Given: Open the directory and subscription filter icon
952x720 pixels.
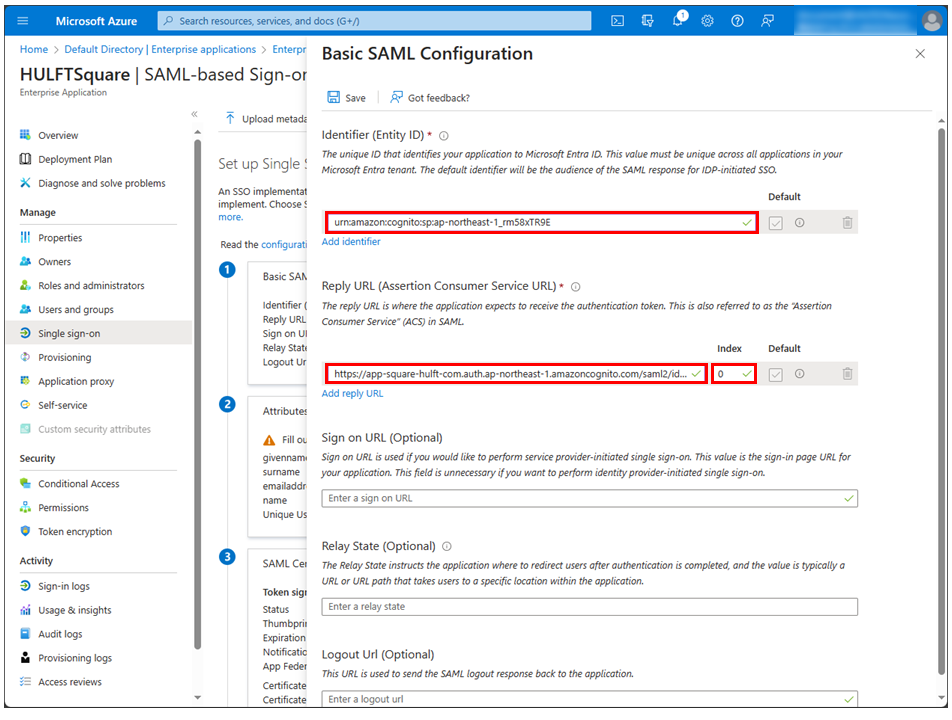Looking at the screenshot, I should point(648,21).
